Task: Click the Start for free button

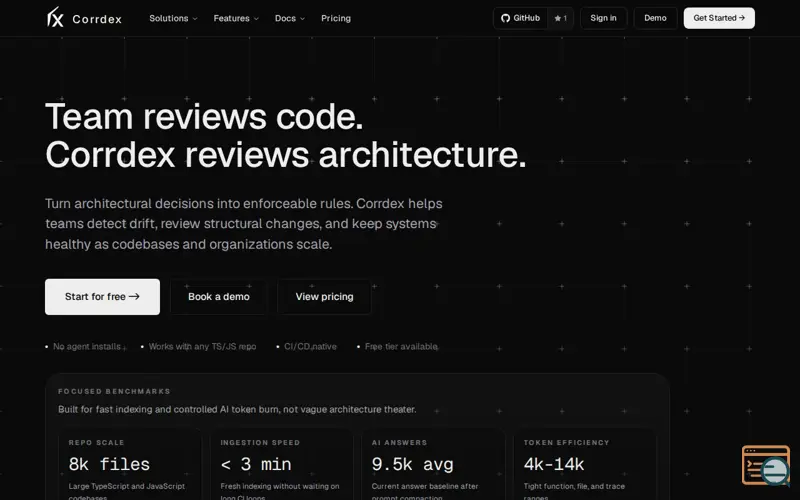Action: pos(102,296)
